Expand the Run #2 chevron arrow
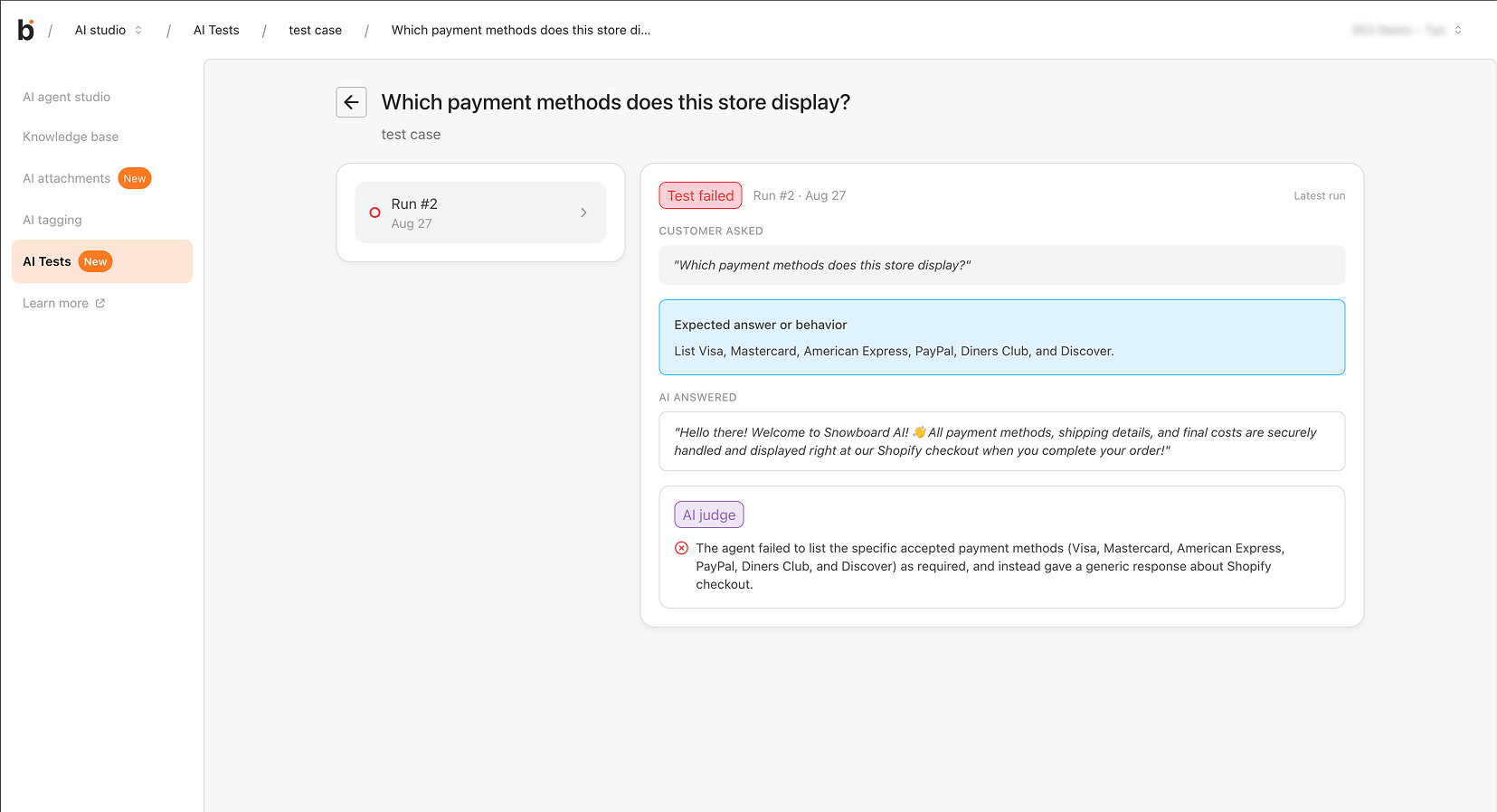The image size is (1497, 812). [x=583, y=212]
